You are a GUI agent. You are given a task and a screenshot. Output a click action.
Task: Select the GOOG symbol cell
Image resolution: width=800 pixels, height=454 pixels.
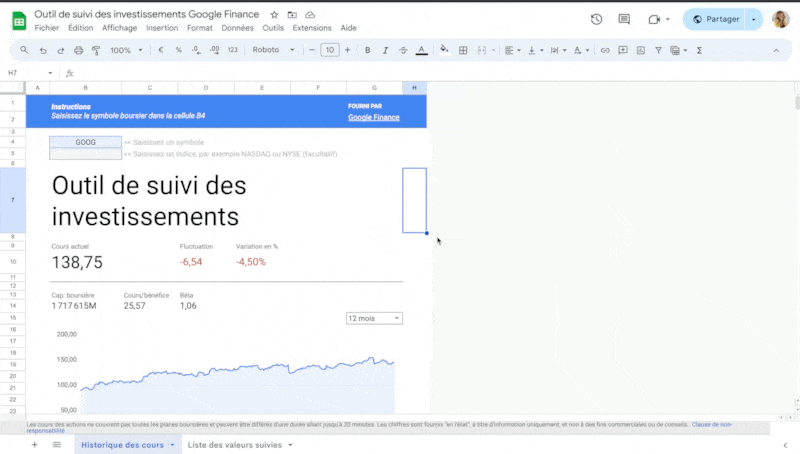[85, 142]
